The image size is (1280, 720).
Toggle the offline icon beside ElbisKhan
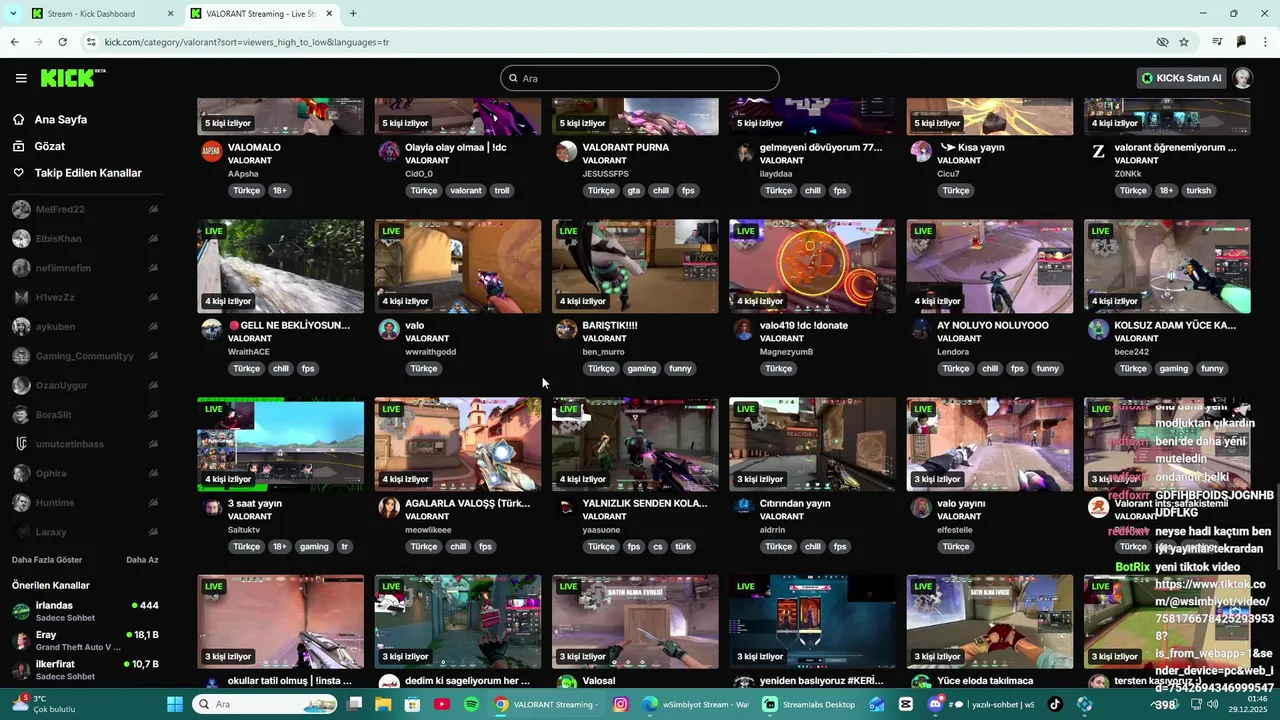pos(153,239)
